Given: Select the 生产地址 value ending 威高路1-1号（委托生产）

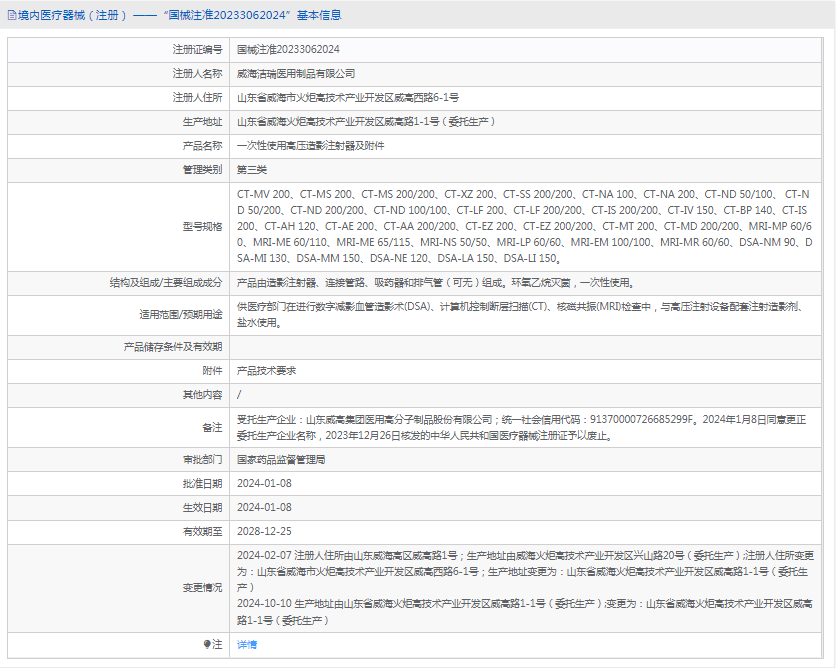Looking at the screenshot, I should pos(366,122).
